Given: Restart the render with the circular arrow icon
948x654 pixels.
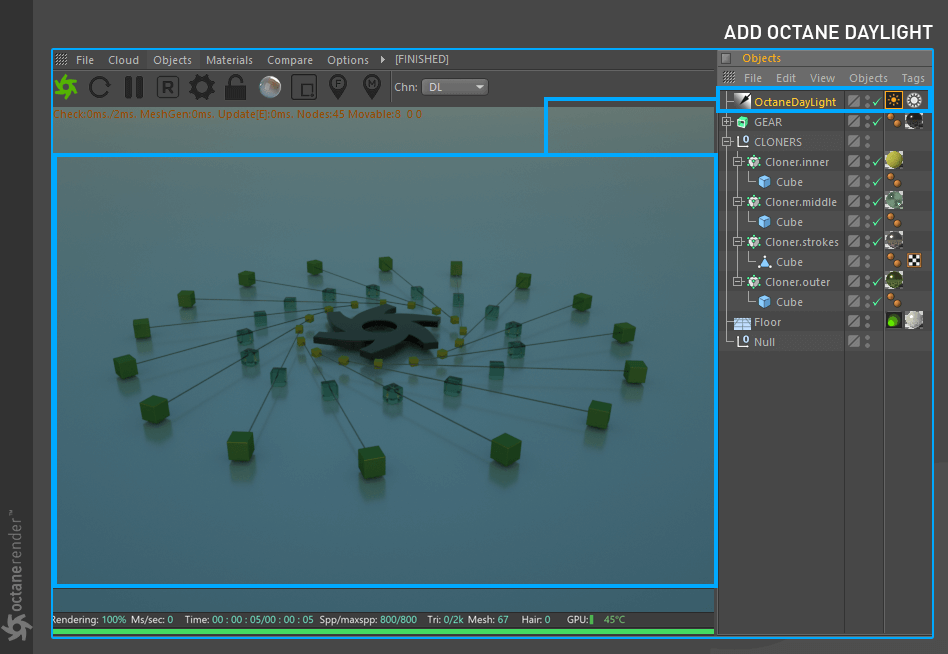Looking at the screenshot, I should [99, 87].
